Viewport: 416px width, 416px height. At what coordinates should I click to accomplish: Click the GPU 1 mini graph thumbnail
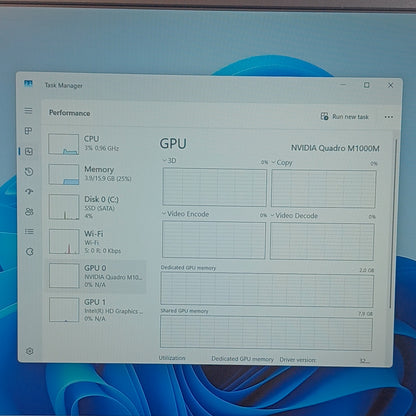[x=64, y=310]
